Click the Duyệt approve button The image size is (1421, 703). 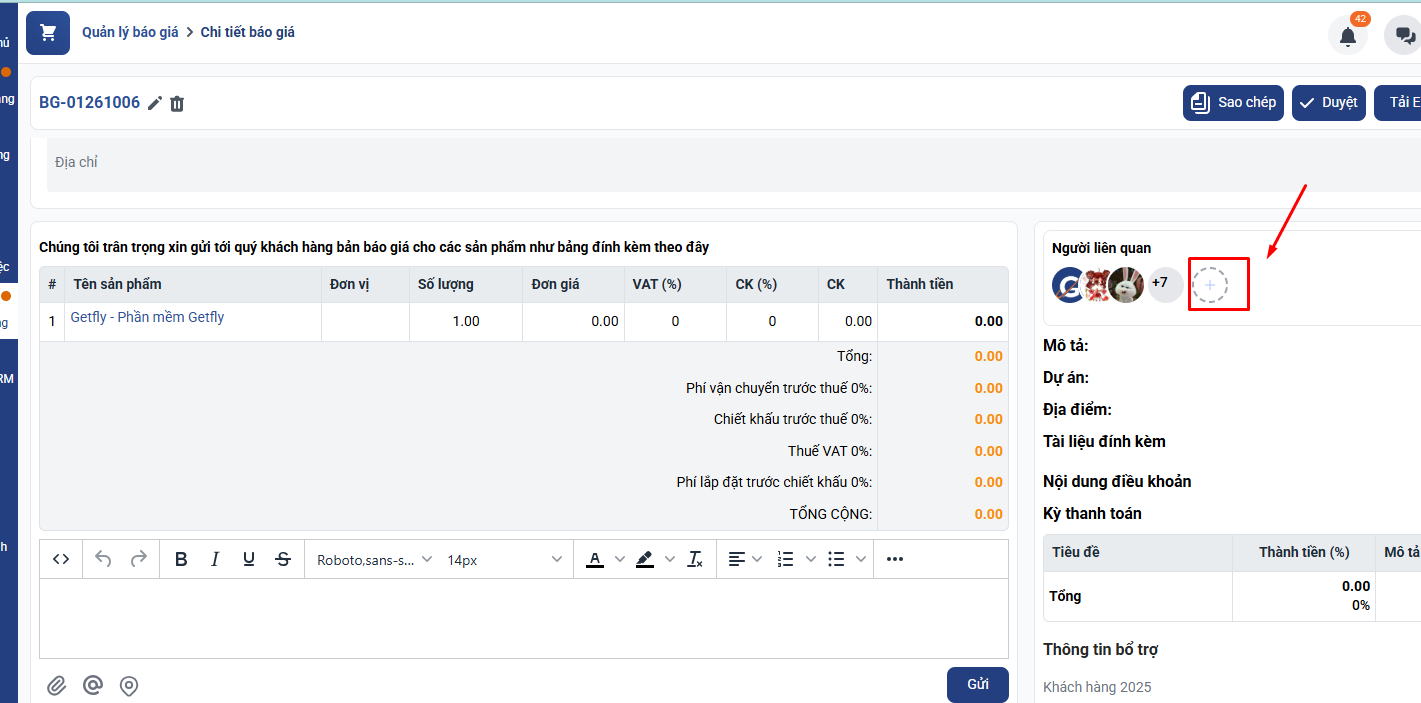[x=1328, y=102]
